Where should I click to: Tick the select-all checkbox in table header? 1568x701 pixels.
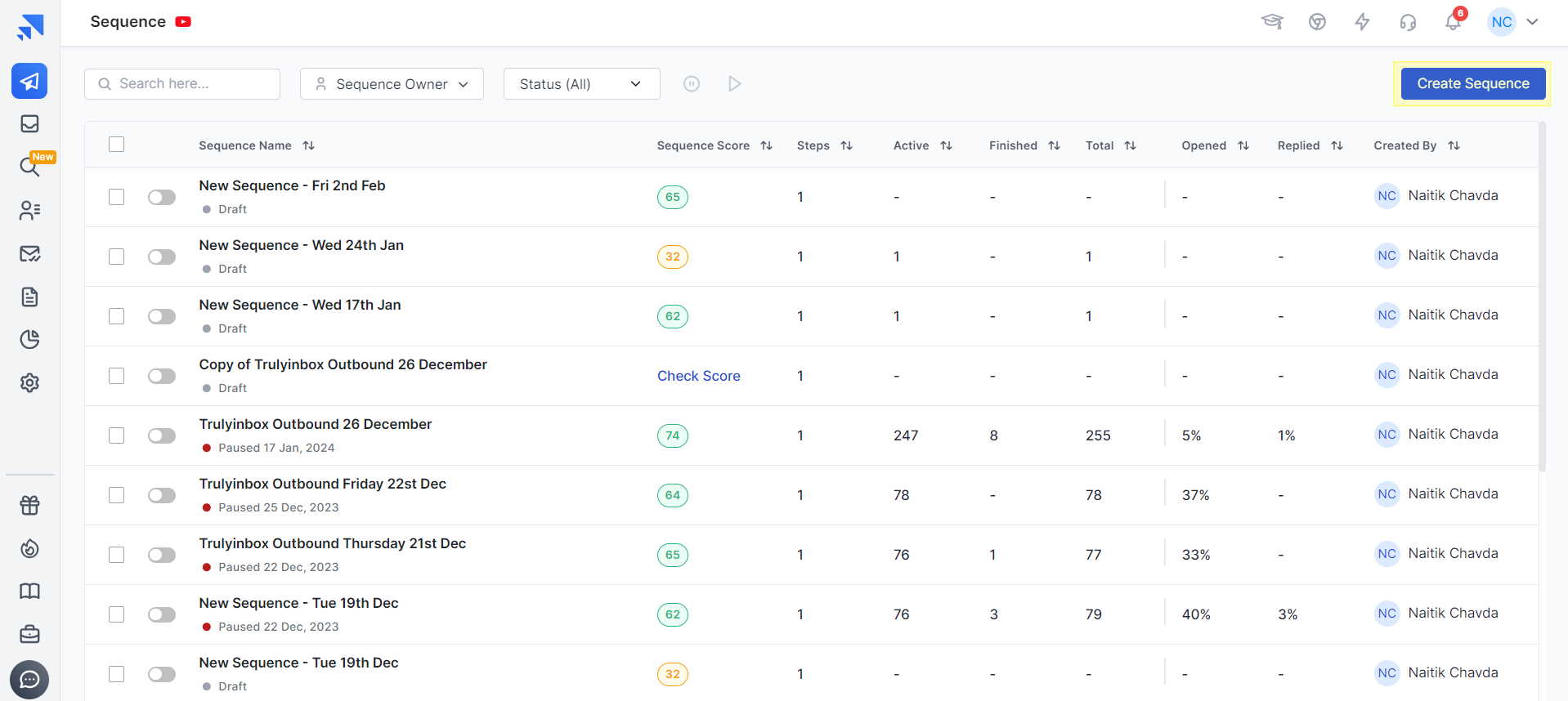(117, 145)
